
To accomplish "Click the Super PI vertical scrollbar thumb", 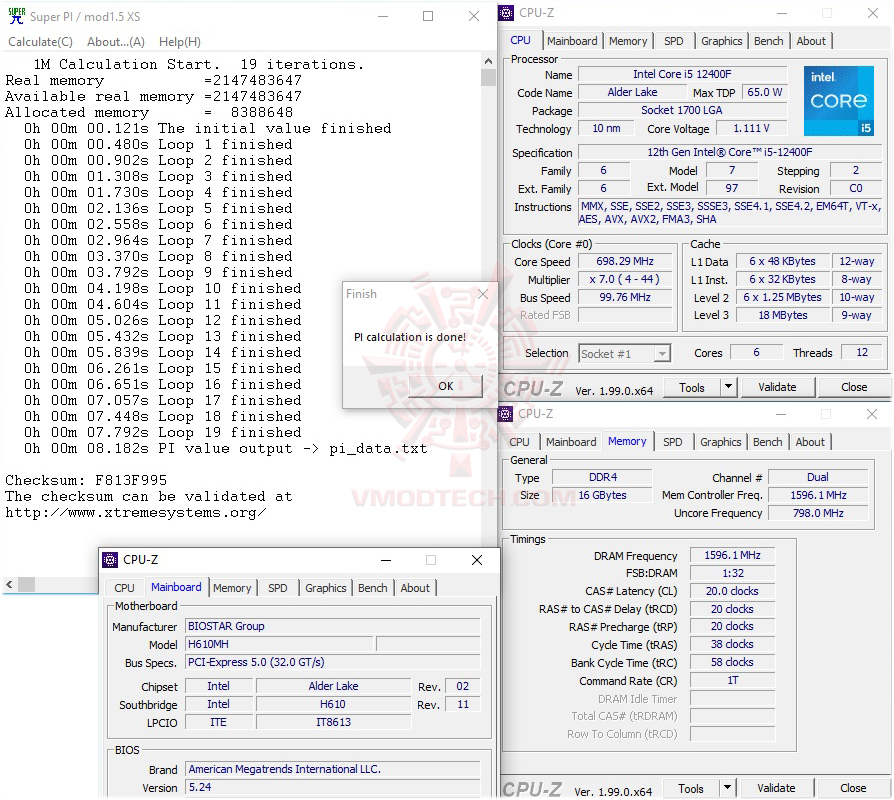I will [488, 77].
